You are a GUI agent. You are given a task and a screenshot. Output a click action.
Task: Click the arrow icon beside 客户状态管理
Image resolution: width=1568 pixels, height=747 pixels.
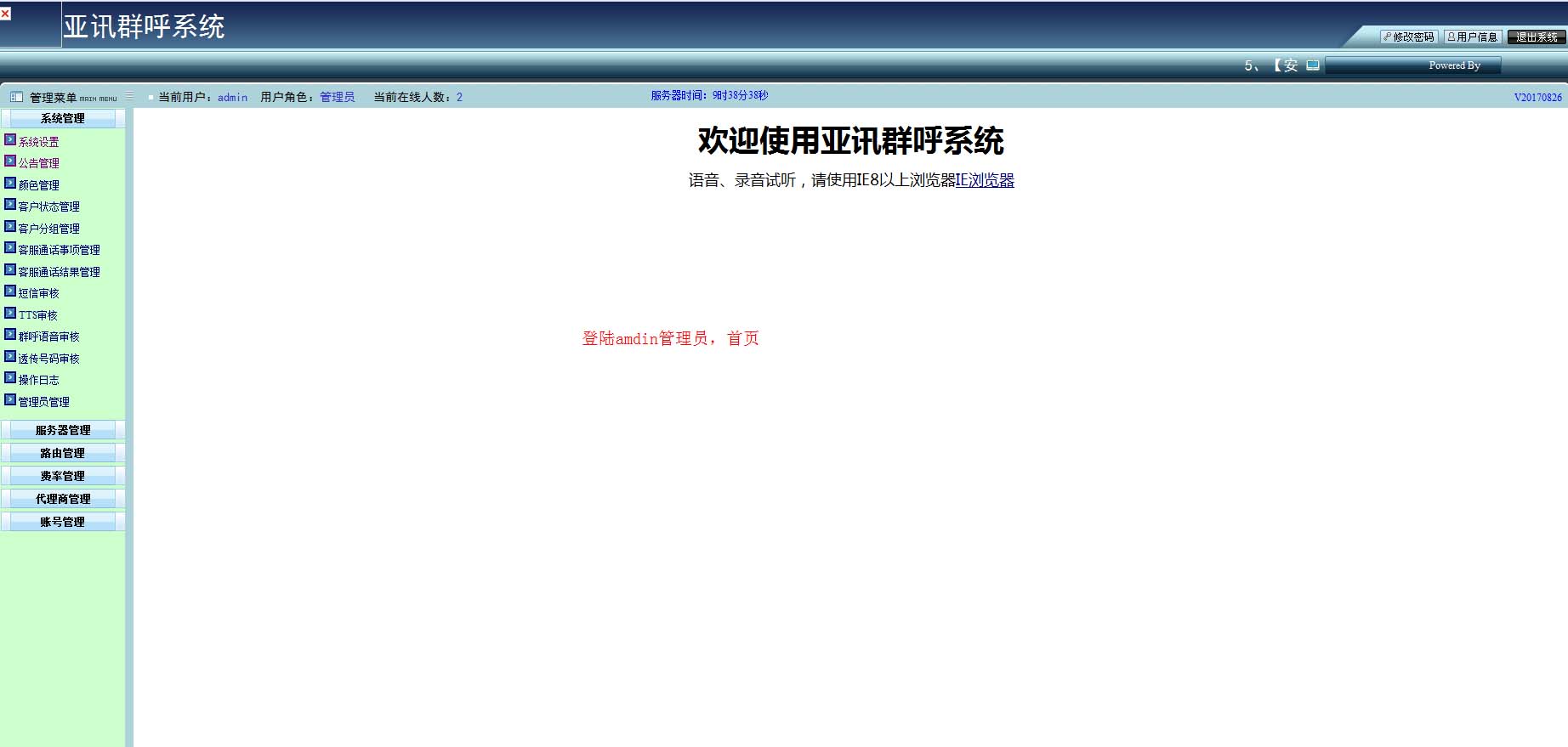10,205
